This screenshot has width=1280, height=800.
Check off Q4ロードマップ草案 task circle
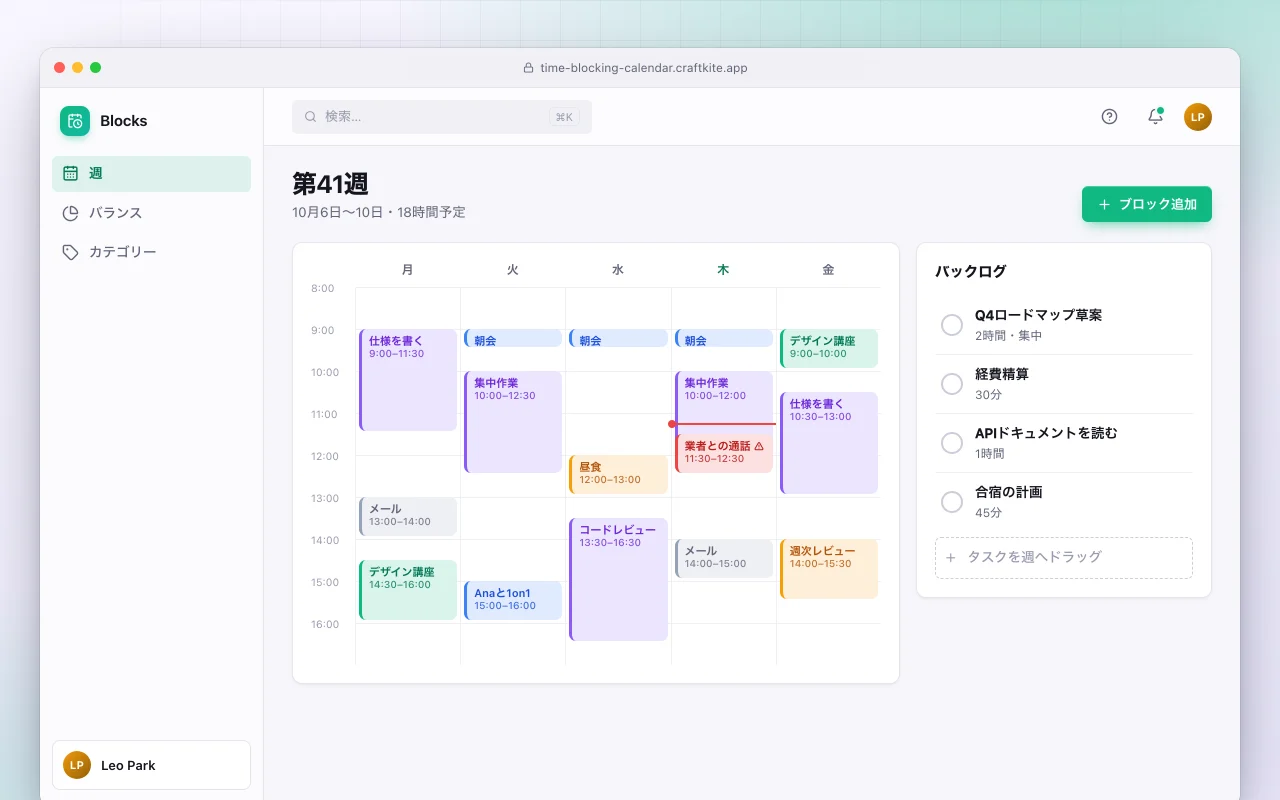[x=952, y=325]
